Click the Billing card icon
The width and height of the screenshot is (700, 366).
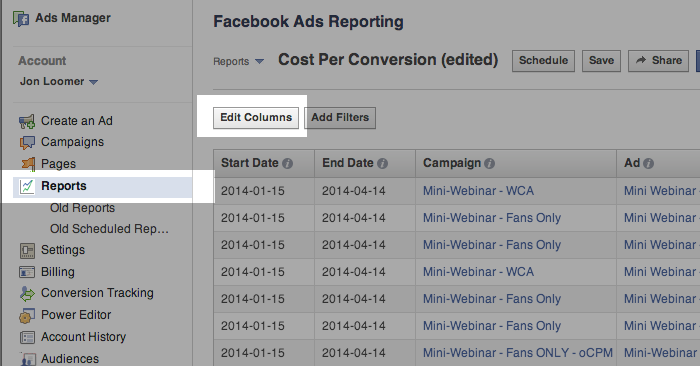click(x=27, y=272)
